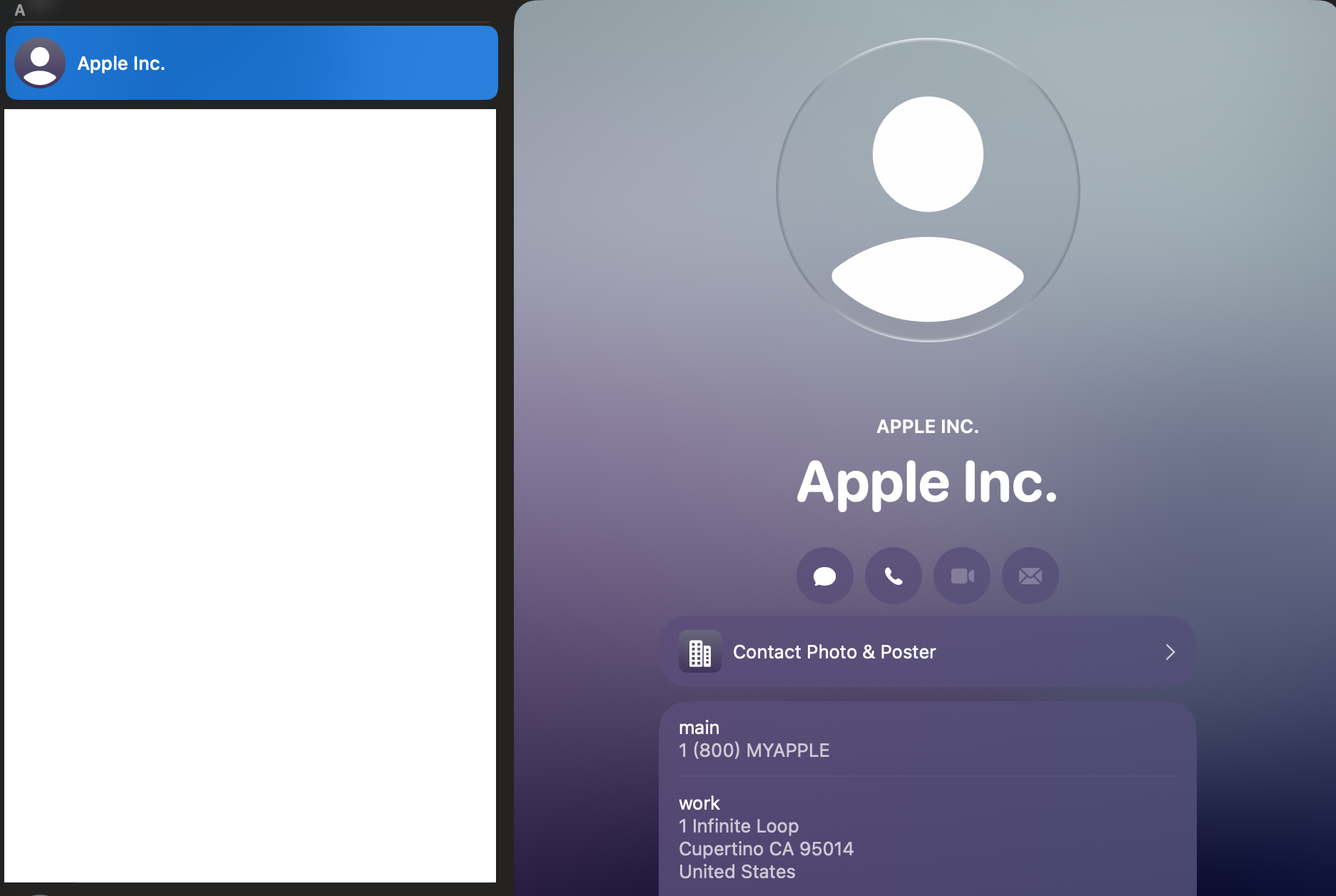The width and height of the screenshot is (1336, 896).
Task: Click the 'main' phone label
Action: (x=699, y=728)
